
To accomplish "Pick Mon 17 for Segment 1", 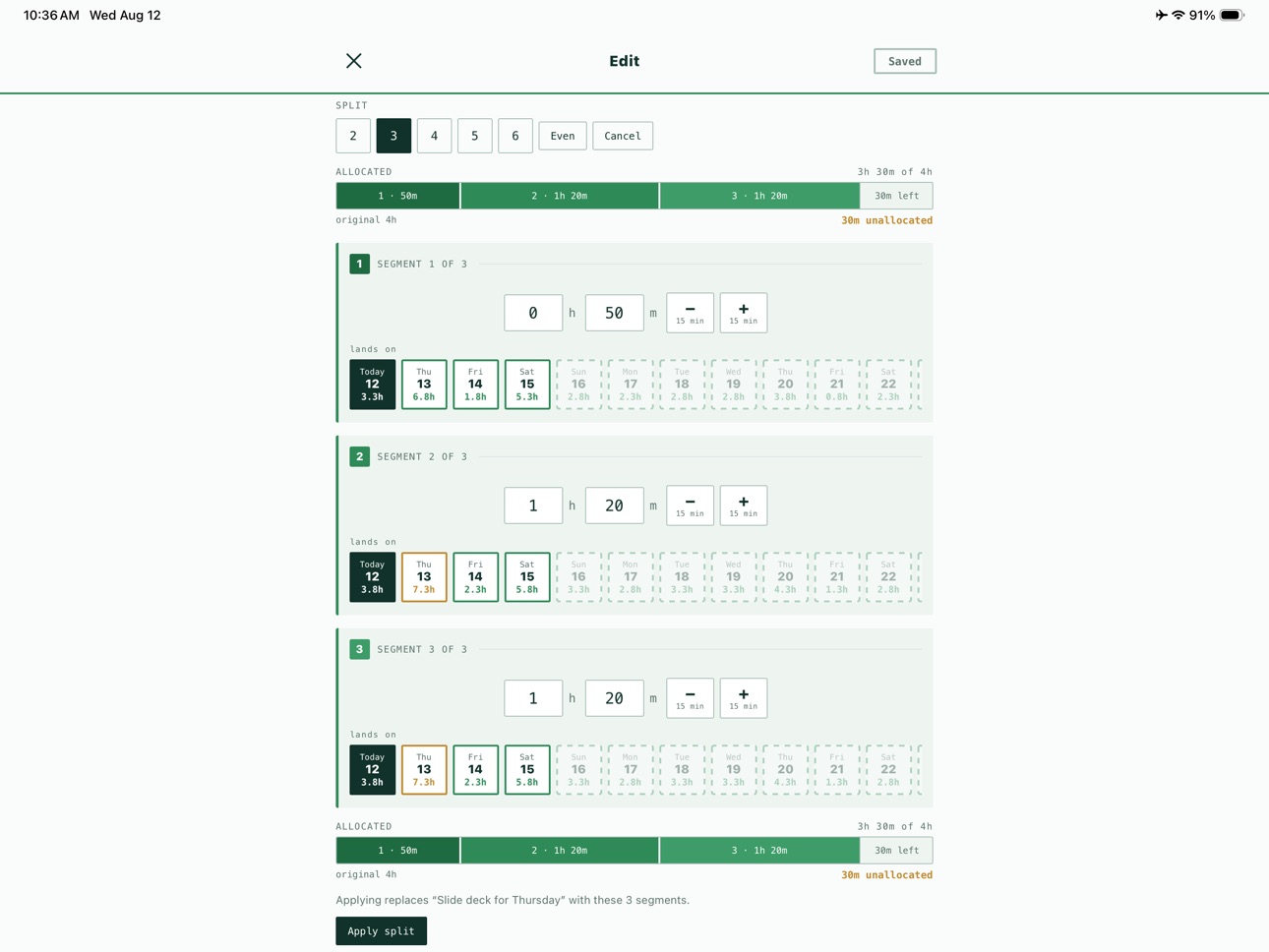I will click(631, 384).
